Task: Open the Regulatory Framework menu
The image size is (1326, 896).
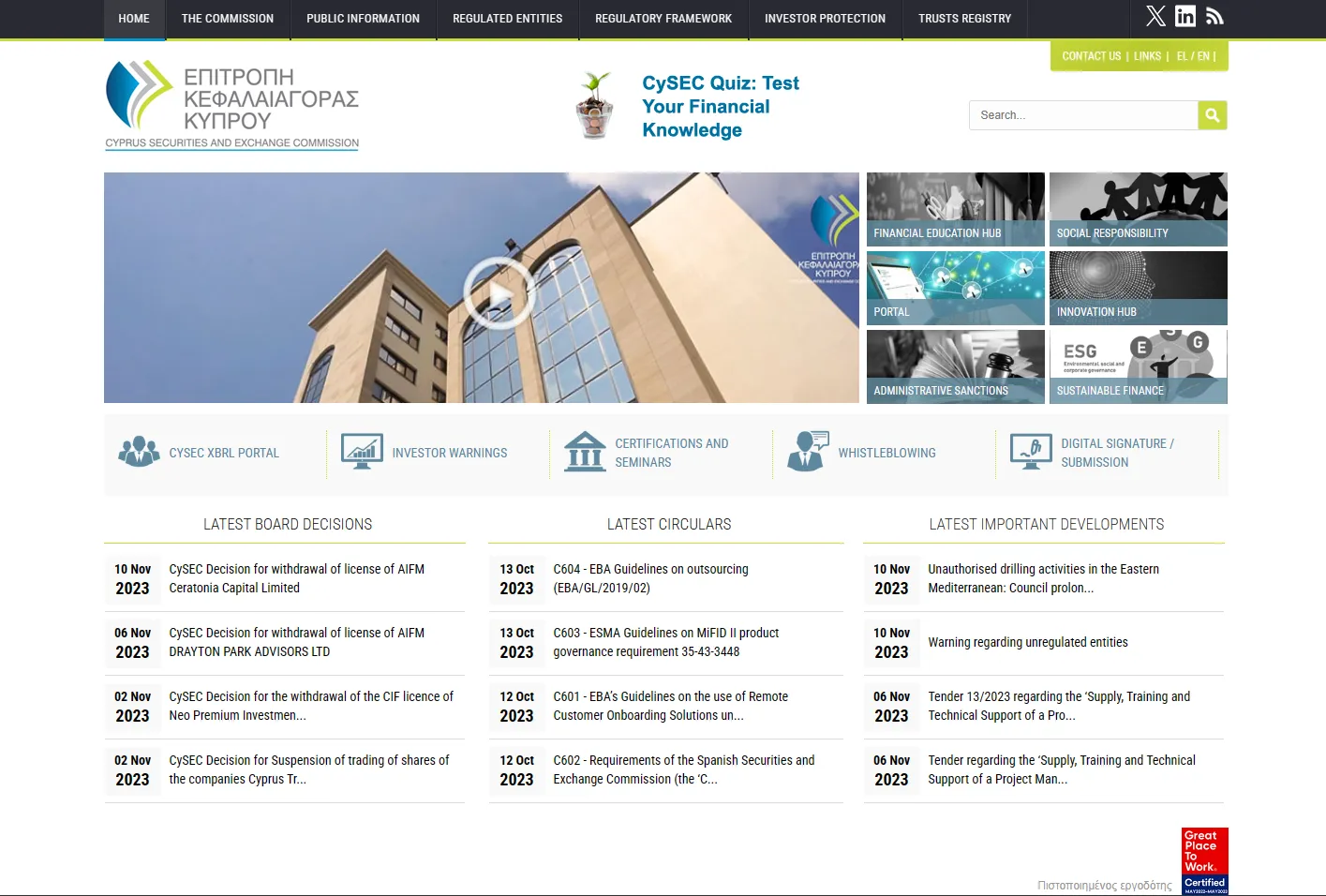Action: 663,19
